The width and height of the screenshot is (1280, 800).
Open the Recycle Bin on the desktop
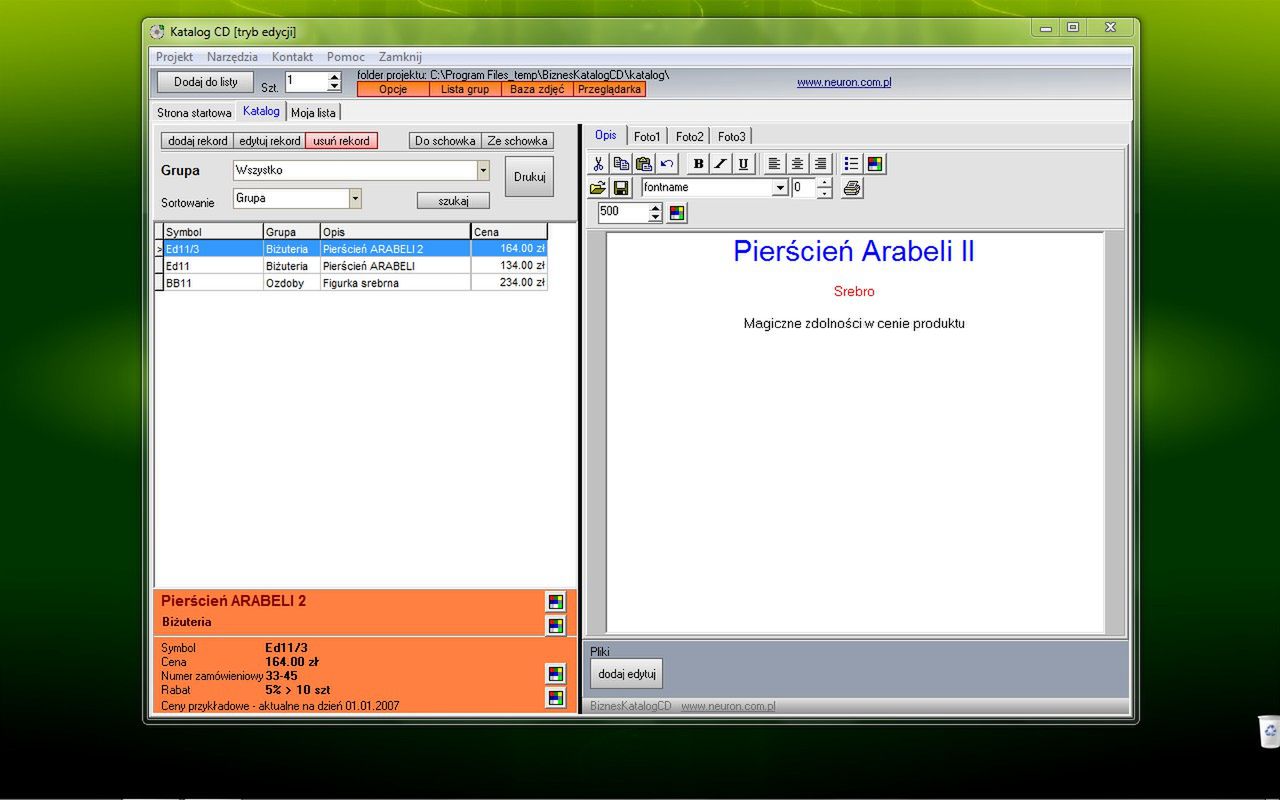coord(1269,731)
